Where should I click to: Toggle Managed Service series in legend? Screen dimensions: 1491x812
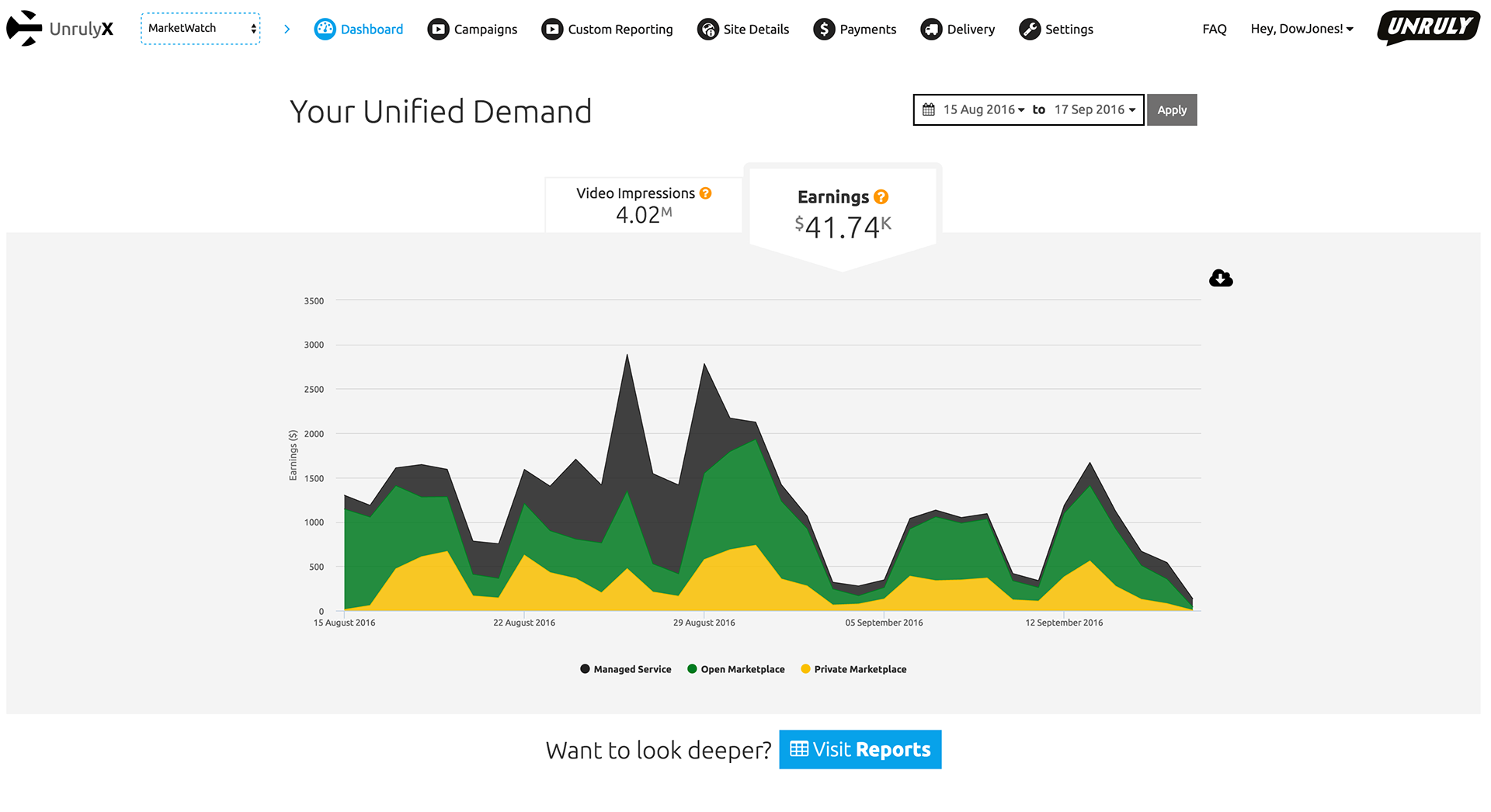click(x=626, y=669)
